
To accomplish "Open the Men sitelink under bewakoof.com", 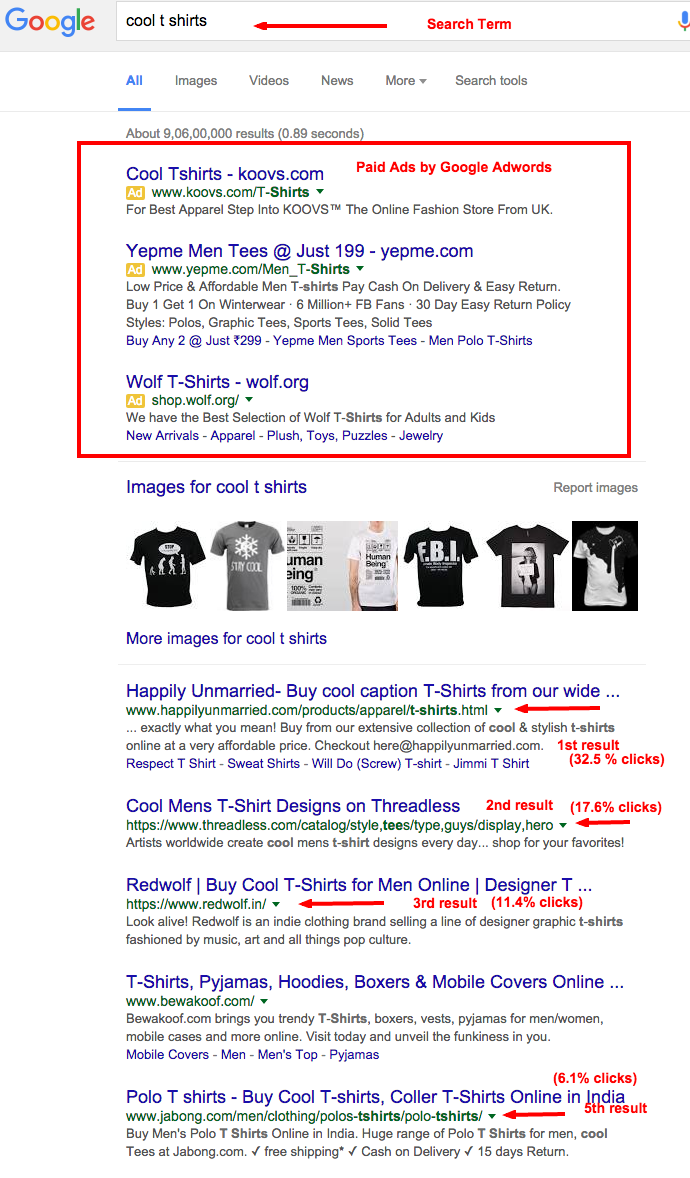I will 233,1054.
